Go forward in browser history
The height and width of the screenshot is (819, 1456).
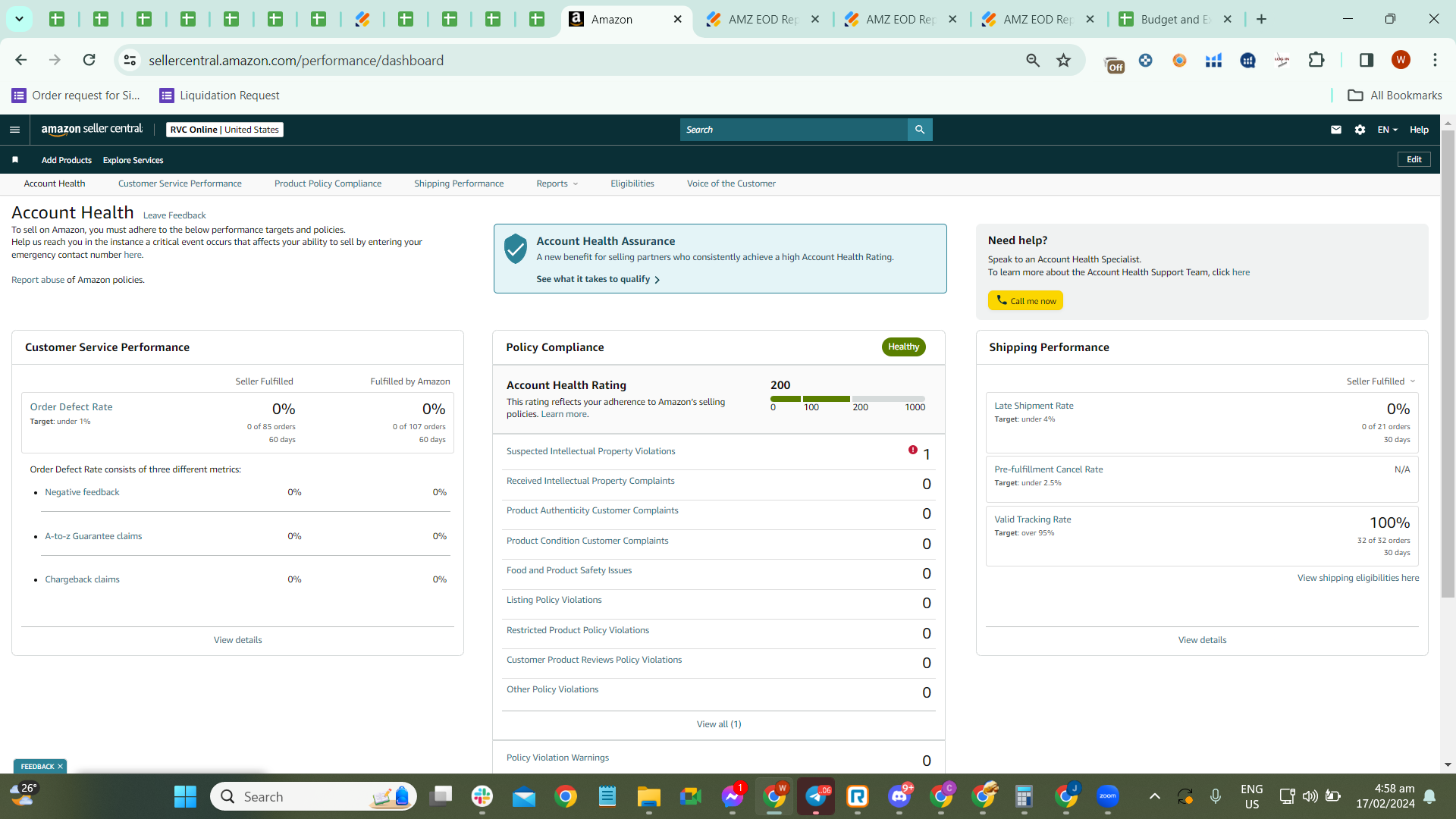click(x=55, y=60)
